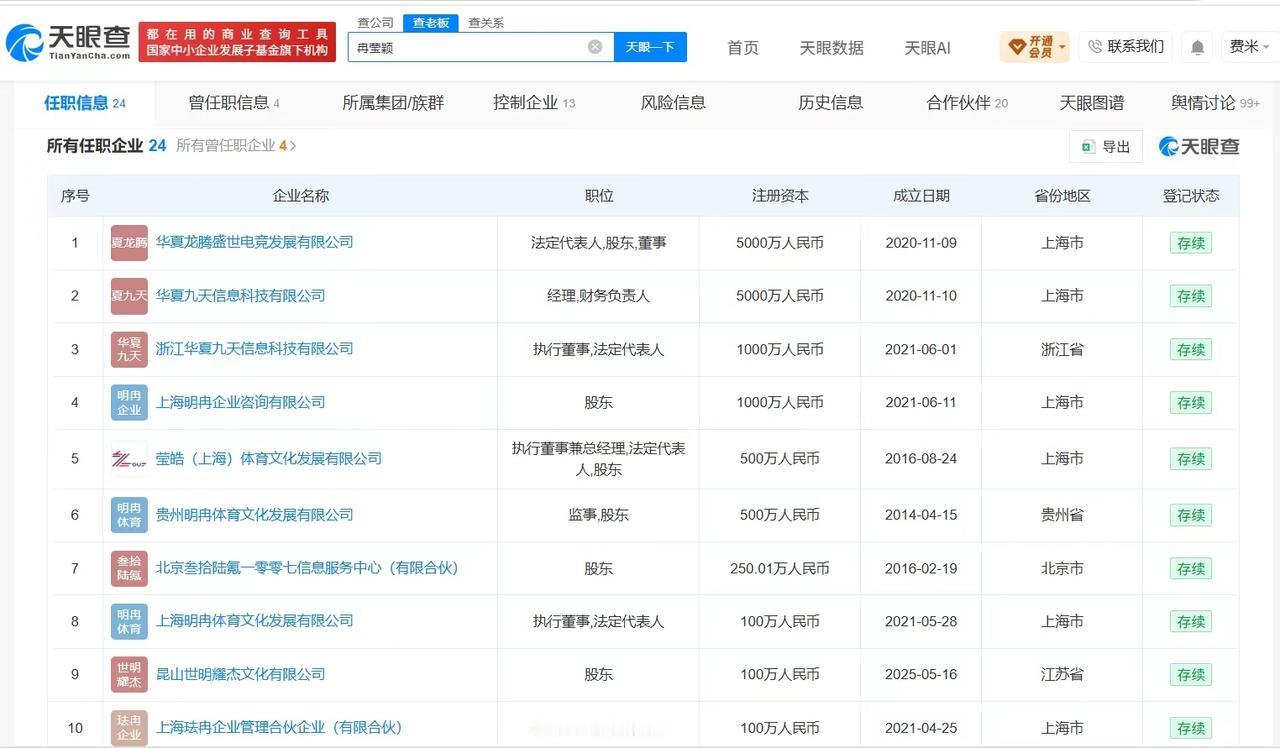Screen dimensions: 1280x748
Task: Open 华夏龙腾盛世电竞发展有限公司 link
Action: pyautogui.click(x=254, y=242)
